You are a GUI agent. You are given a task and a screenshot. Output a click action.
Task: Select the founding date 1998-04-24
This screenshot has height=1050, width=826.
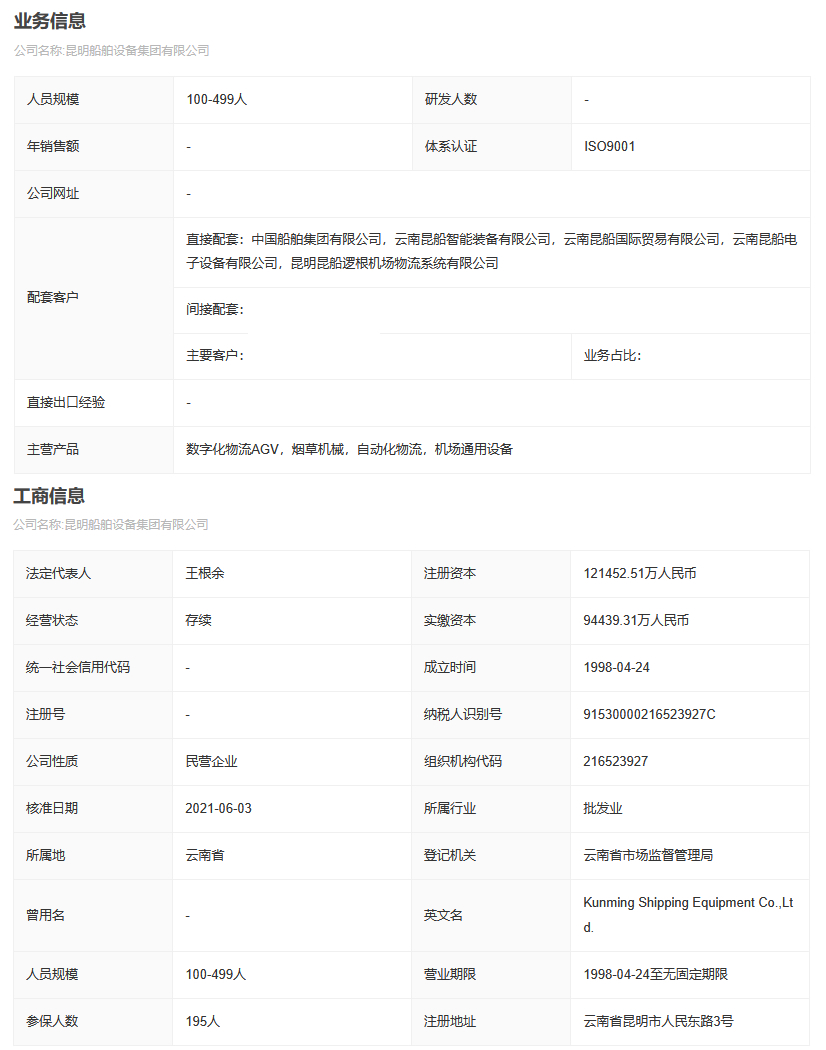point(616,668)
